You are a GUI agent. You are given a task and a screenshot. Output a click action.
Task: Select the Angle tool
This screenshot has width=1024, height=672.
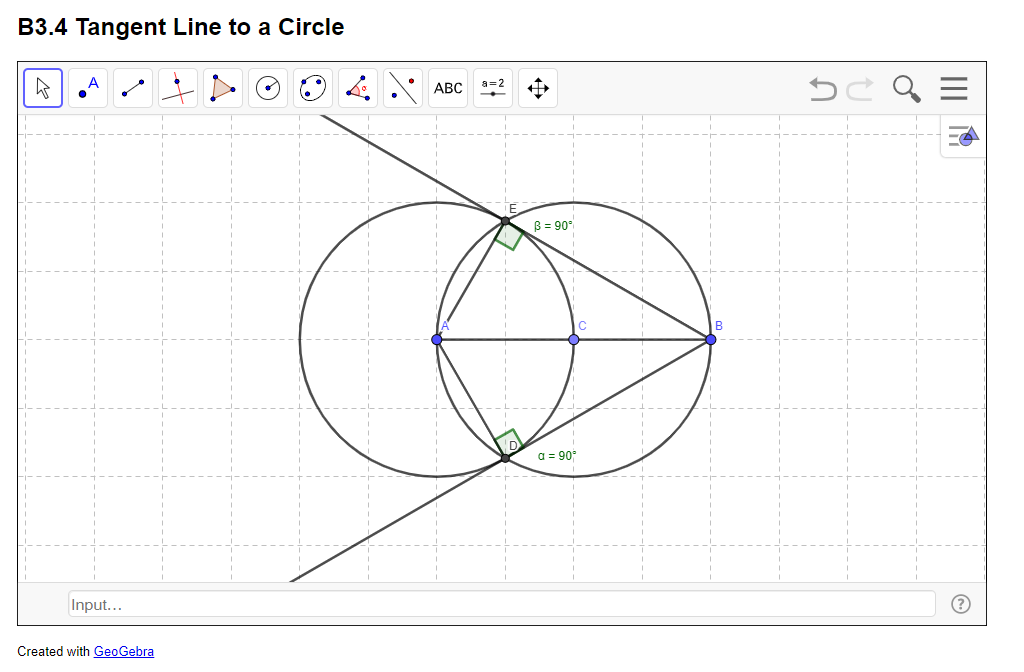[x=357, y=88]
